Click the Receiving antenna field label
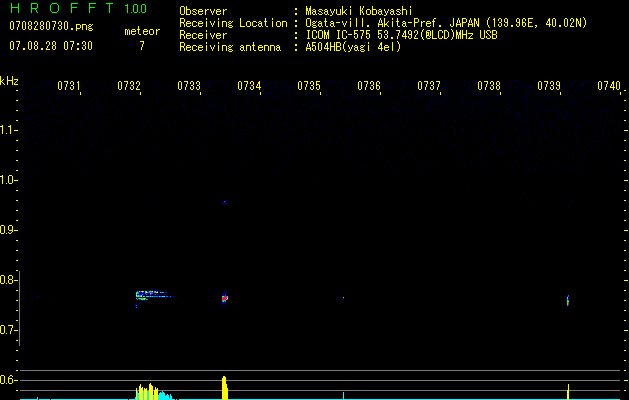 pyautogui.click(x=230, y=47)
